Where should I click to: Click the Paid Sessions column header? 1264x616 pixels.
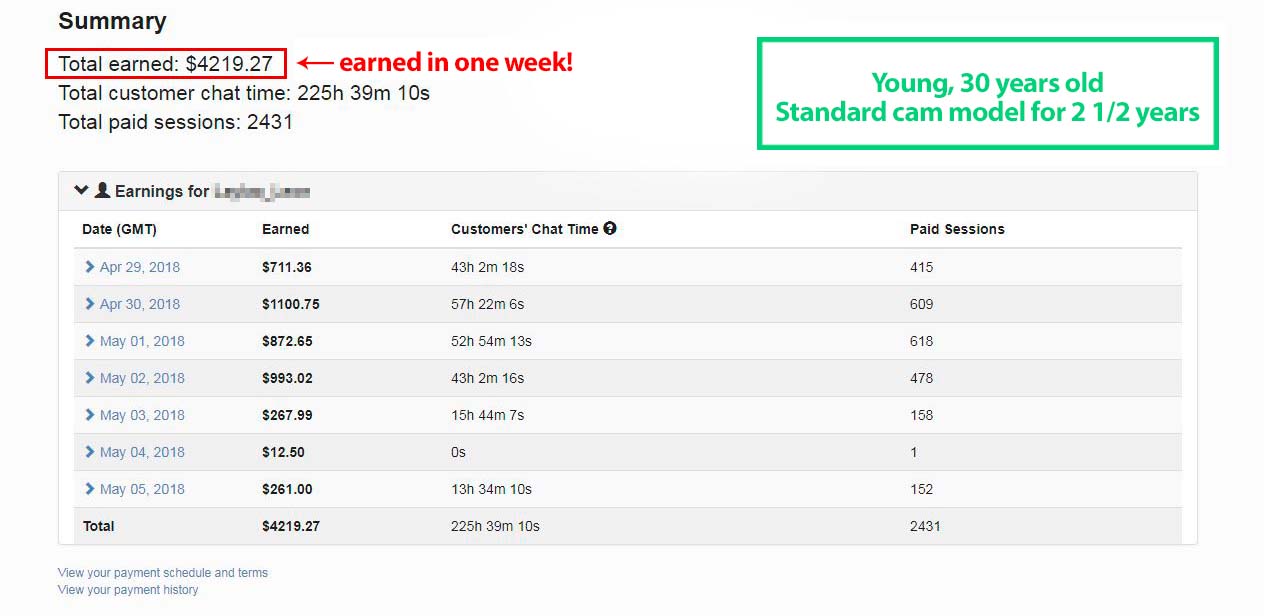click(957, 229)
